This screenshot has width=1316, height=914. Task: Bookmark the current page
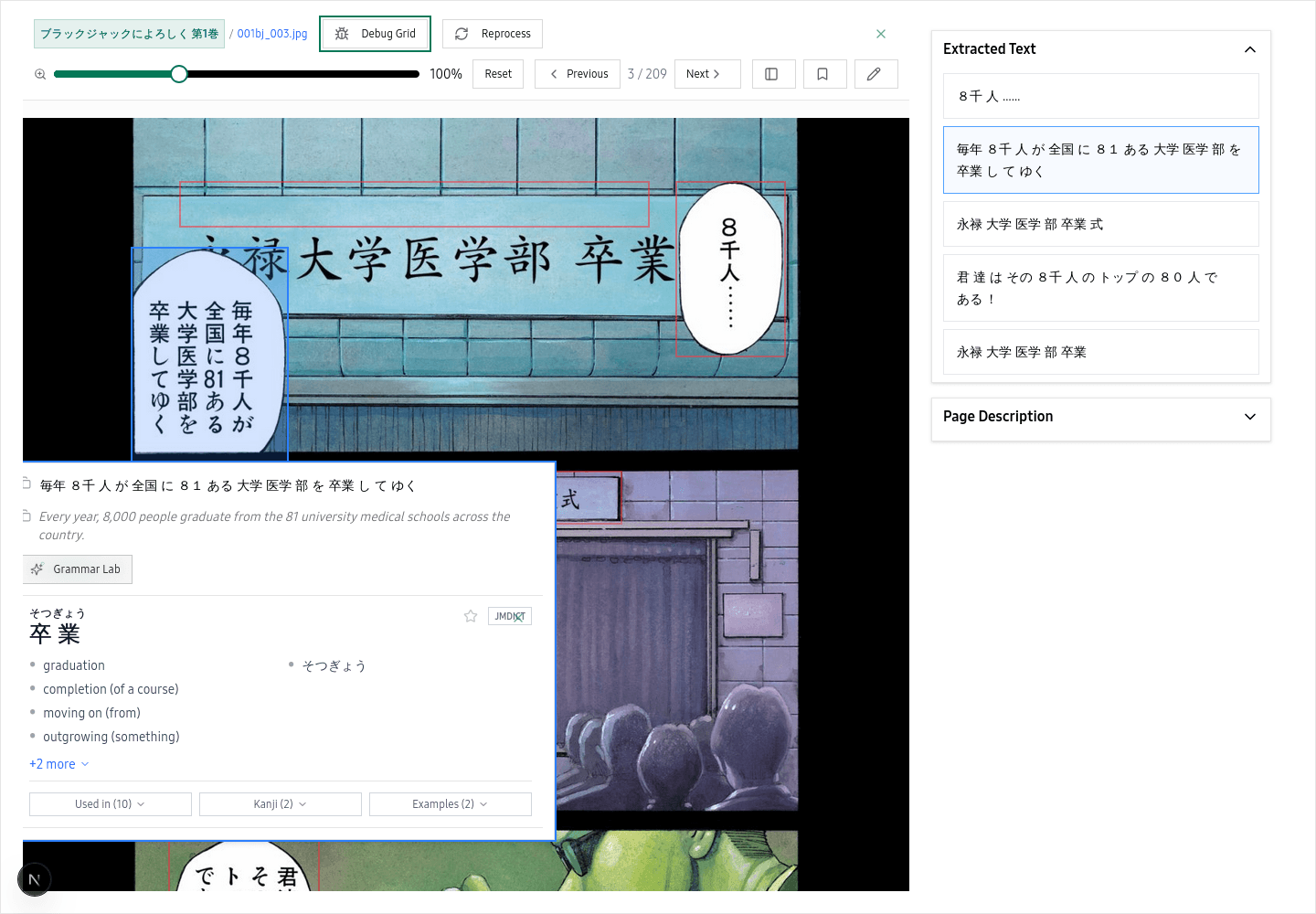pyautogui.click(x=824, y=73)
